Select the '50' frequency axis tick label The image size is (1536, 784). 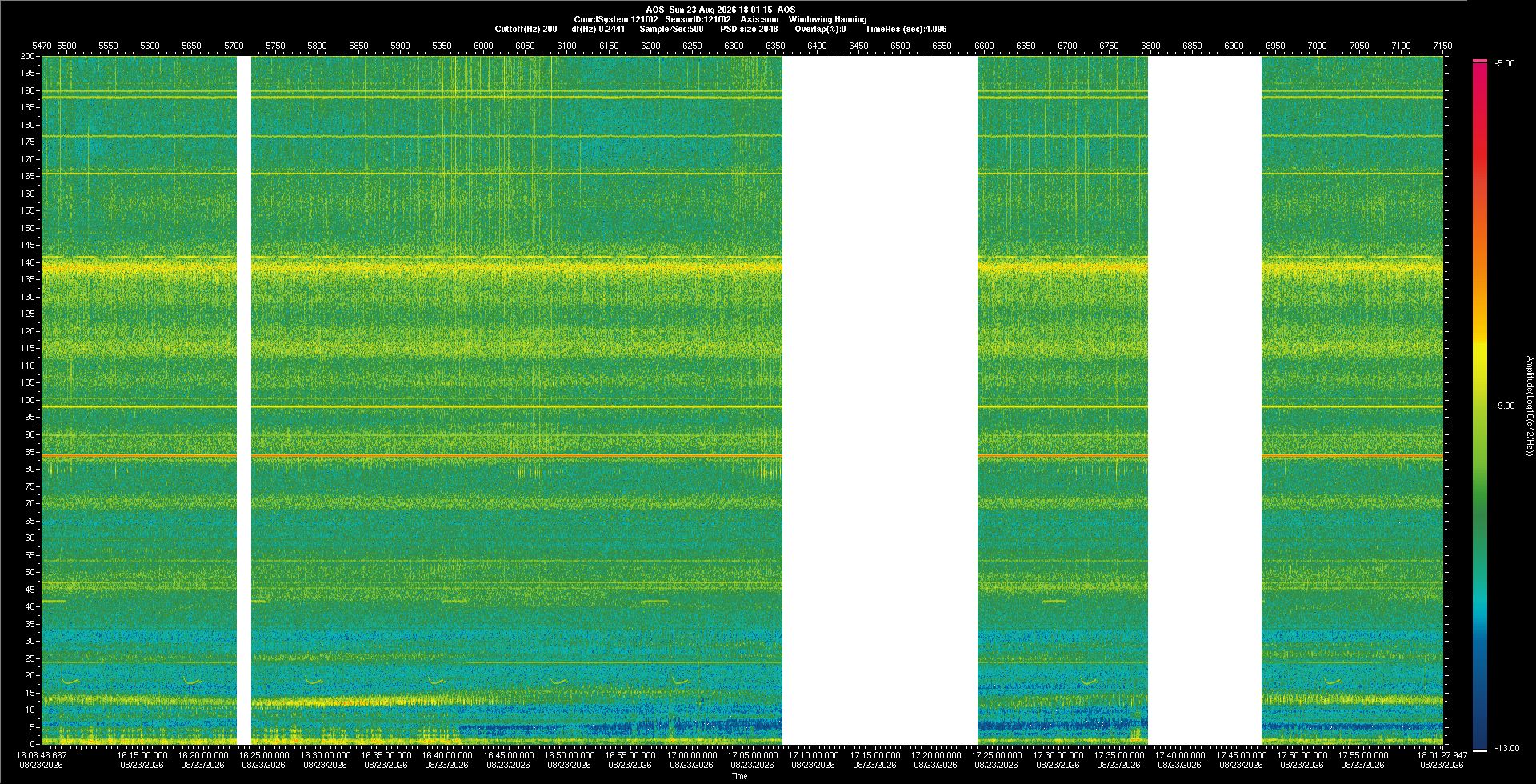[x=30, y=572]
